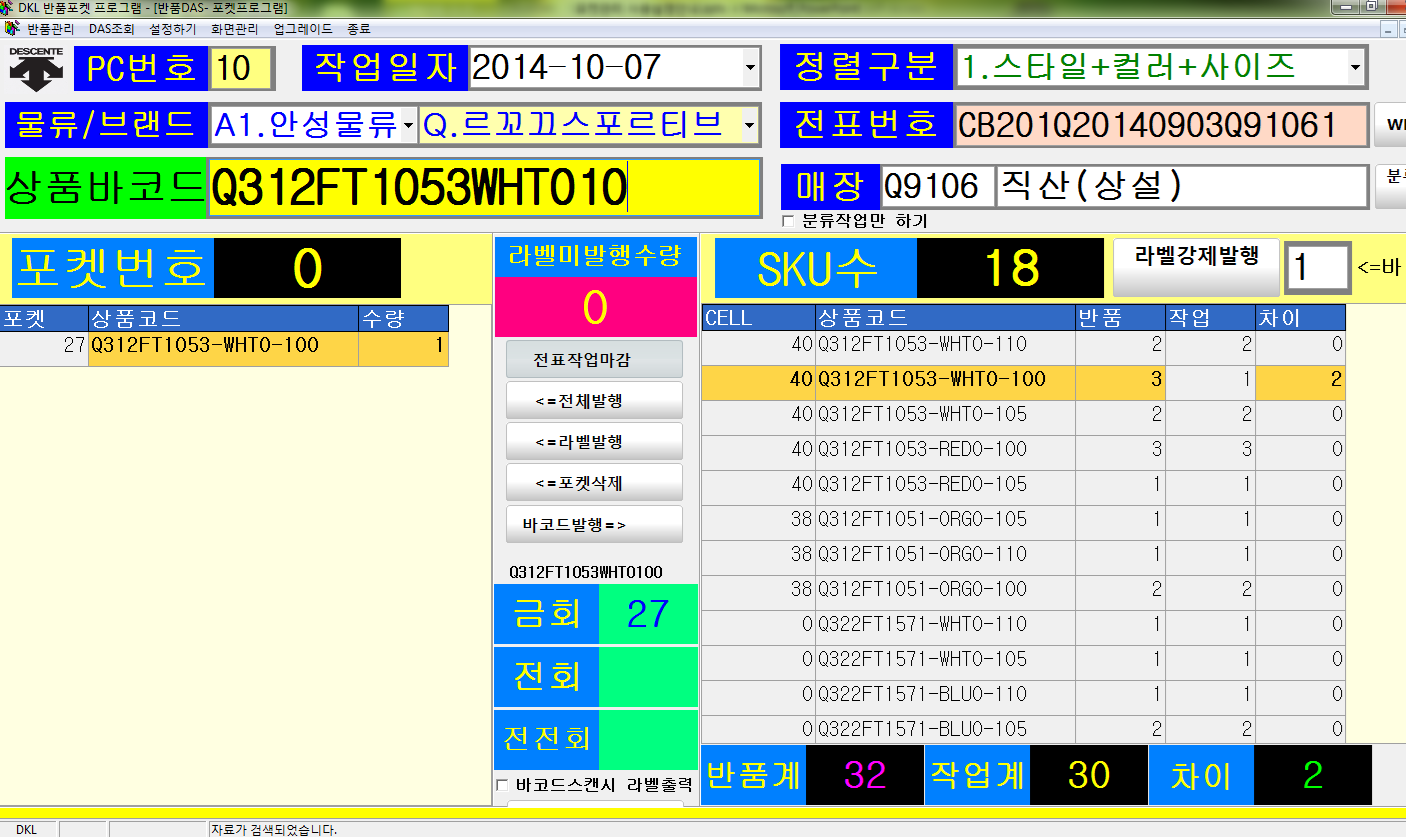This screenshot has width=1406, height=837.
Task: Click the small icon left of 반품관리 menu
Action: pos(11,29)
